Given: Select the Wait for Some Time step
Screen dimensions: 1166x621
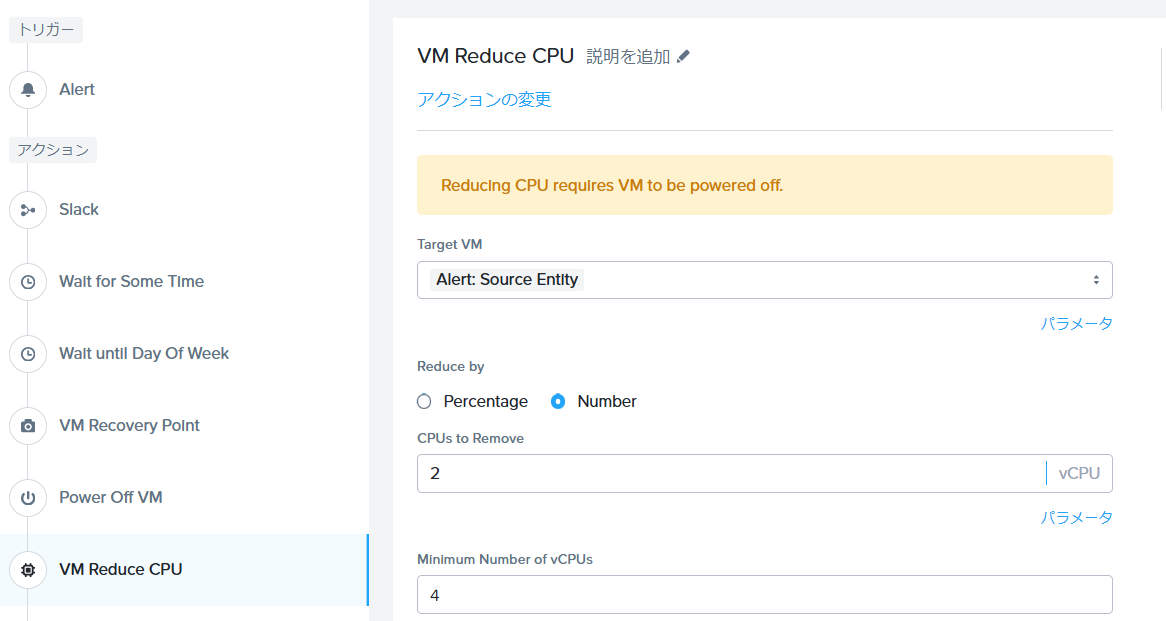Looking at the screenshot, I should pos(131,282).
